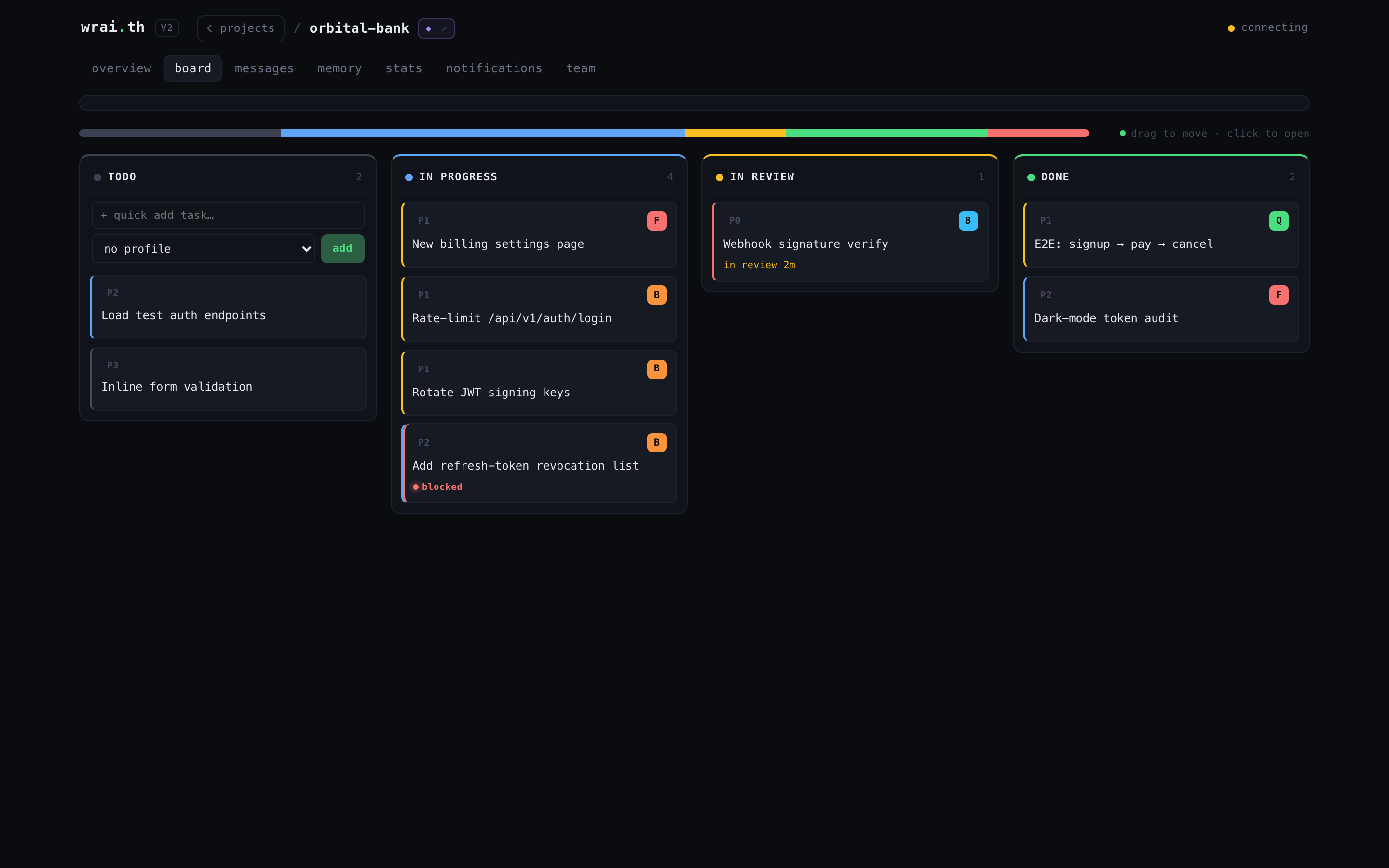
Task: Click the B badge on Rotate JWT signing keys
Action: [x=656, y=369]
